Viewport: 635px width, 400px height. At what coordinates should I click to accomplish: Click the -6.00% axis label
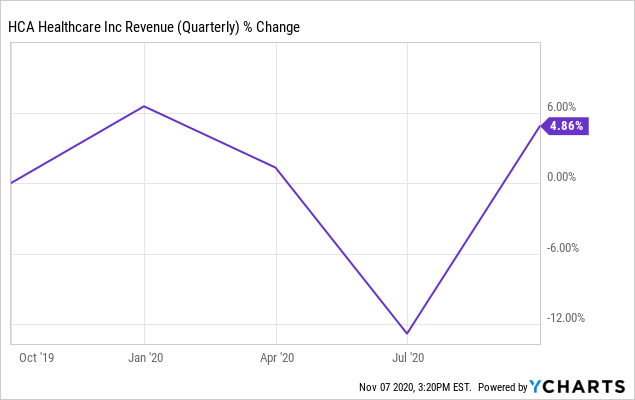[563, 248]
